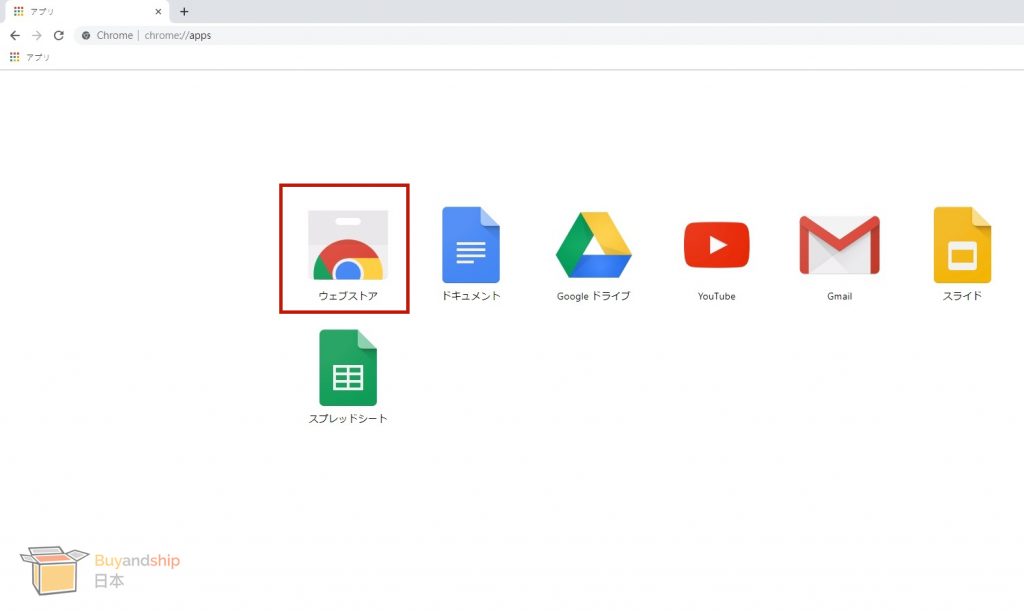Close the アプリ tab
The image size is (1024, 614).
coord(158,12)
